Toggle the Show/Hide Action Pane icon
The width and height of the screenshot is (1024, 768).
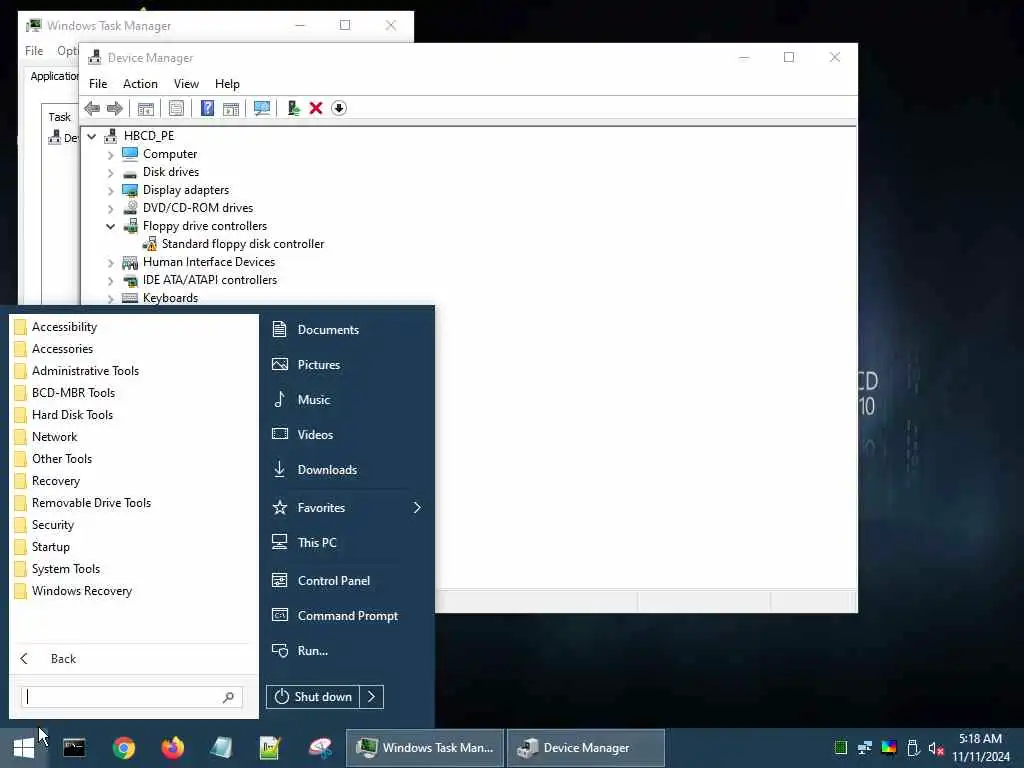pyautogui.click(x=231, y=108)
